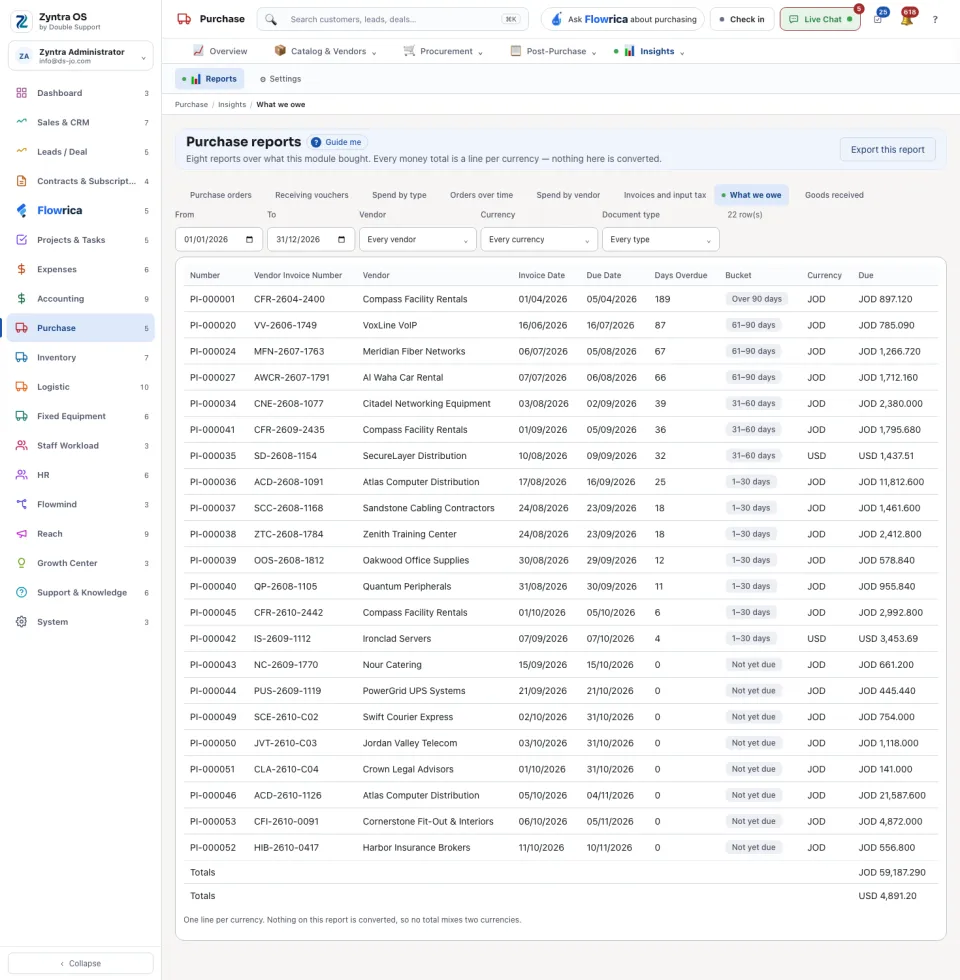
Task: Open the System gear icon
Action: coord(21,622)
